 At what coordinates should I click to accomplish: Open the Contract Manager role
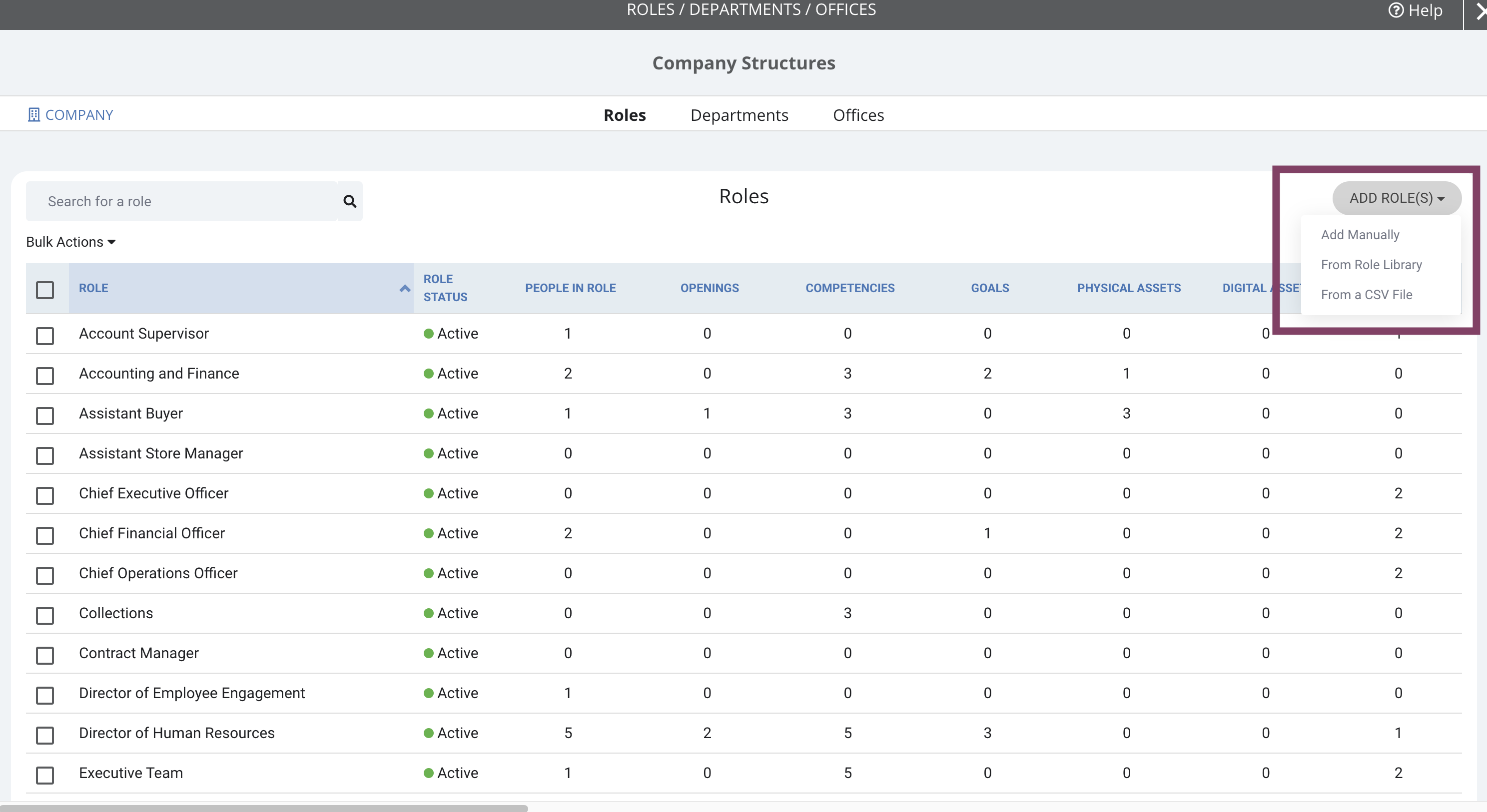pyautogui.click(x=138, y=653)
